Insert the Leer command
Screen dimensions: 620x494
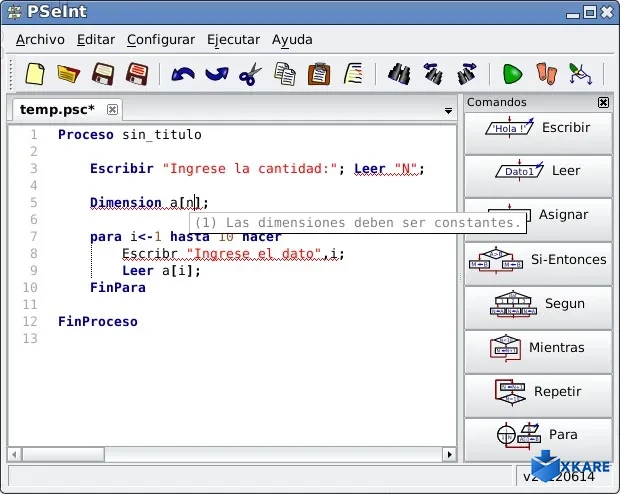coord(538,176)
